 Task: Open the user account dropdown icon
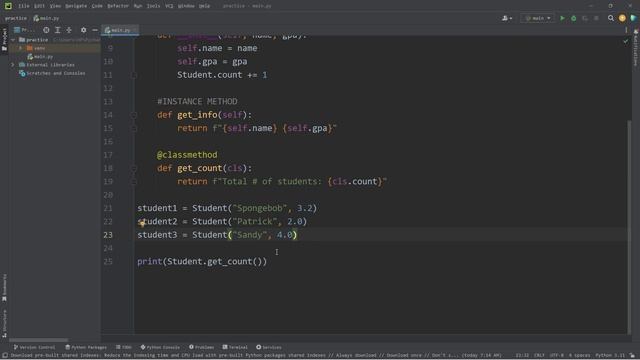pyautogui.click(x=507, y=18)
